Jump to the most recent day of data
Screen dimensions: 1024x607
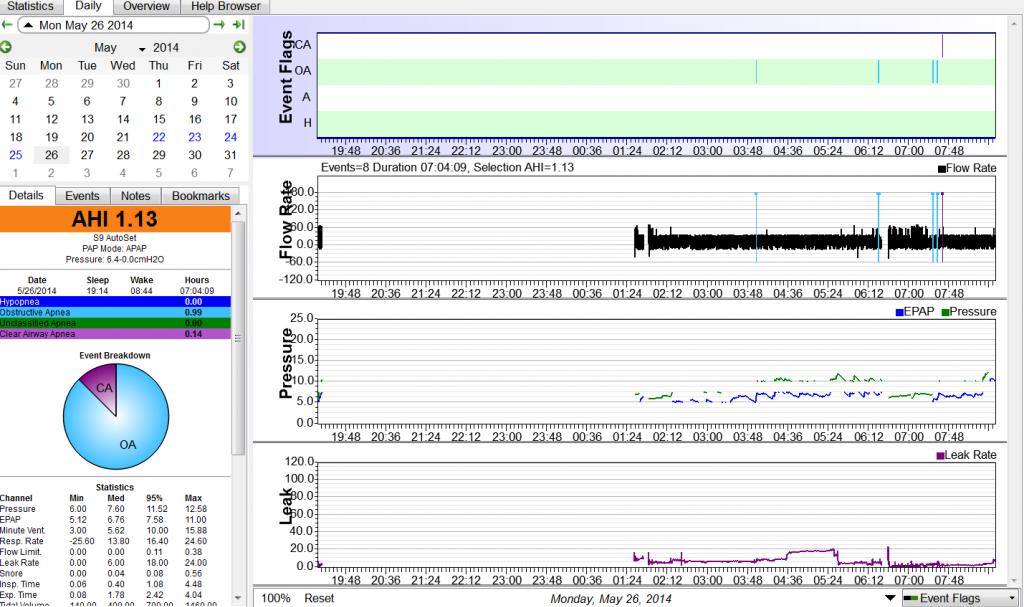click(x=238, y=24)
